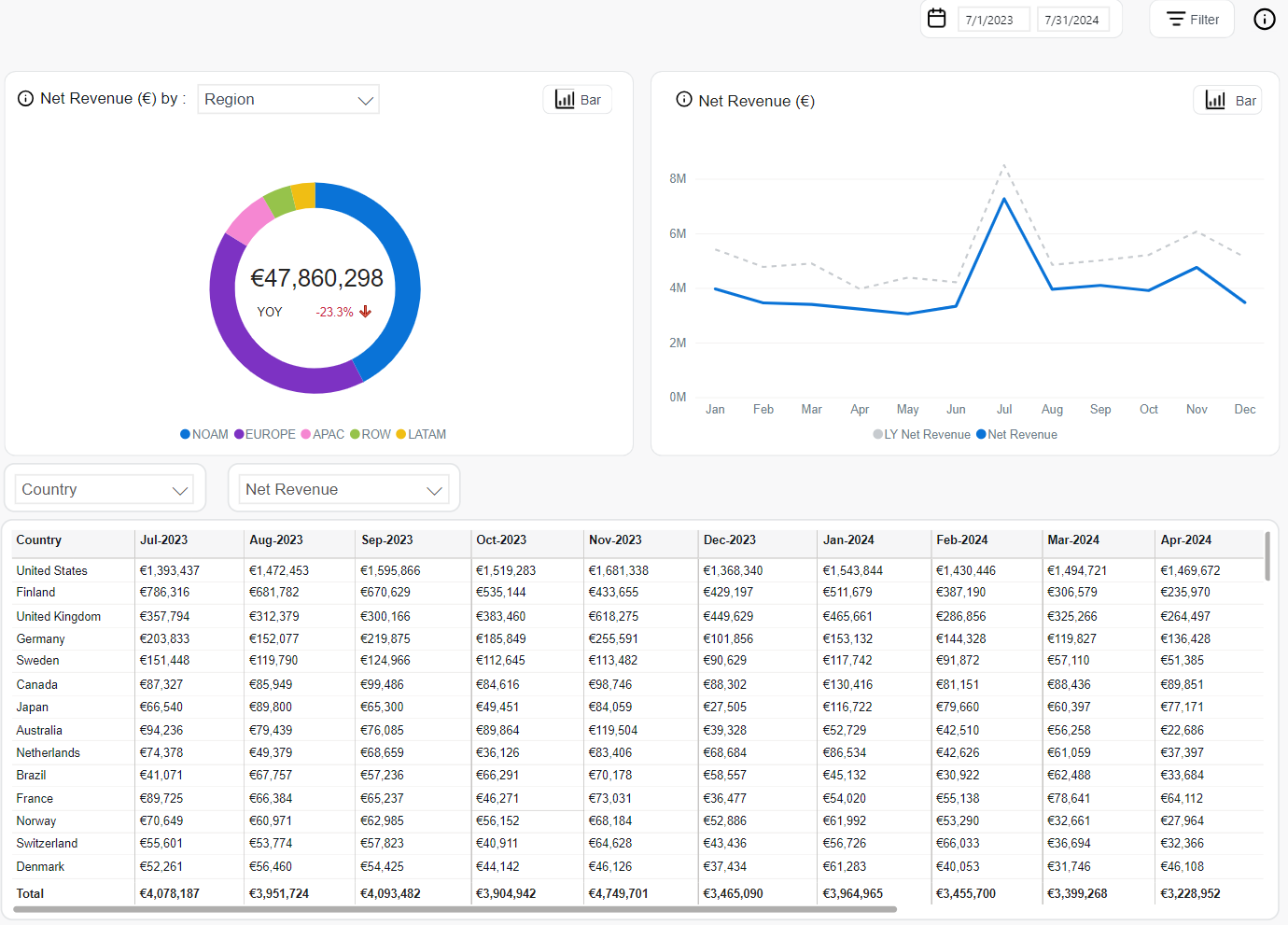Toggle LY Net Revenue legend series
1288x925 pixels.
coord(921,434)
